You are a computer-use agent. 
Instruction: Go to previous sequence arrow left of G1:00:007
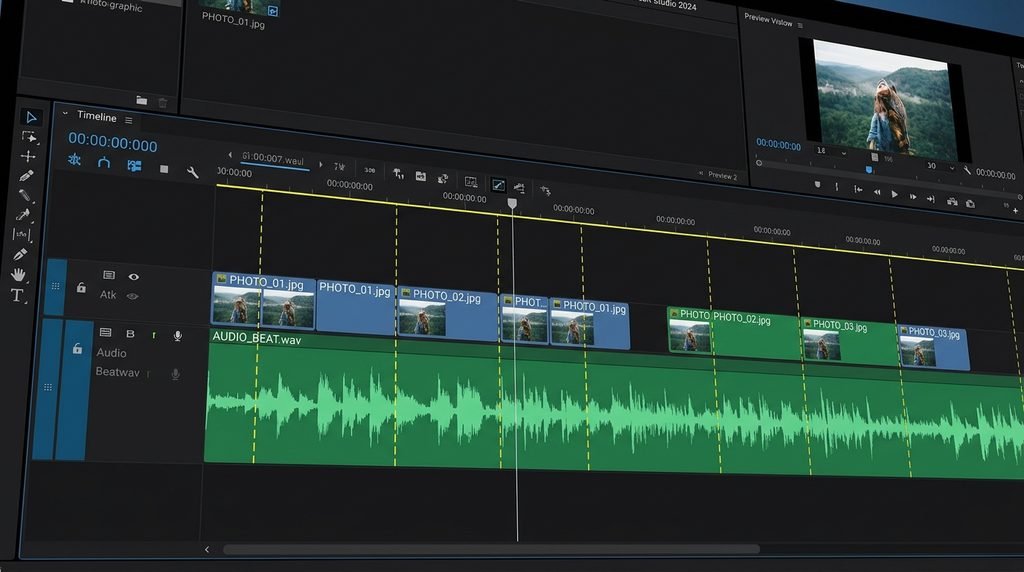pyautogui.click(x=230, y=155)
